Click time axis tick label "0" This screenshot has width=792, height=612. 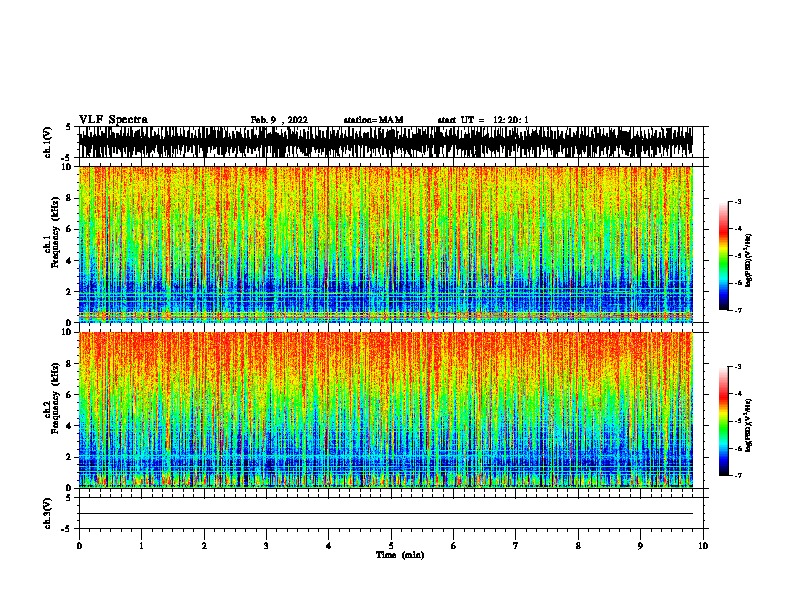pyautogui.click(x=79, y=546)
